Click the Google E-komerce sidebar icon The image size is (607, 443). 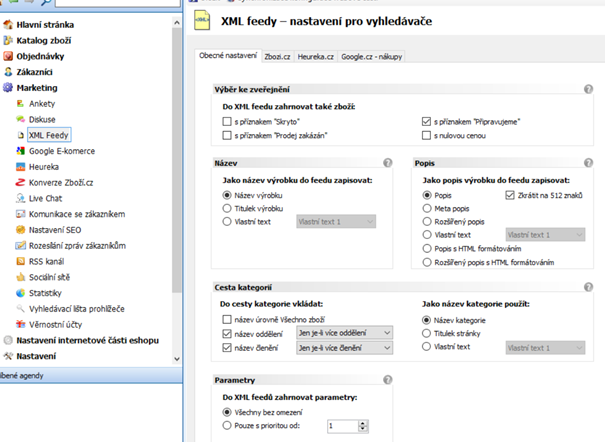coord(20,151)
